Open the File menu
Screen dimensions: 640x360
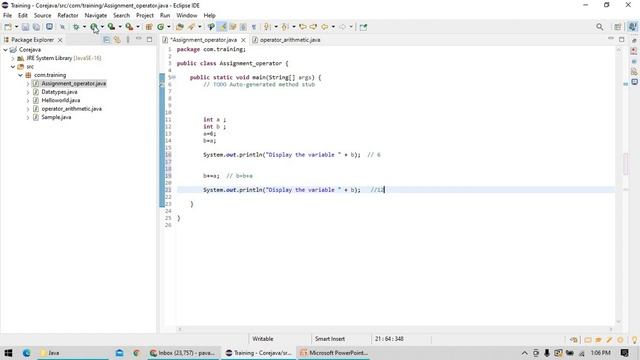(7, 15)
